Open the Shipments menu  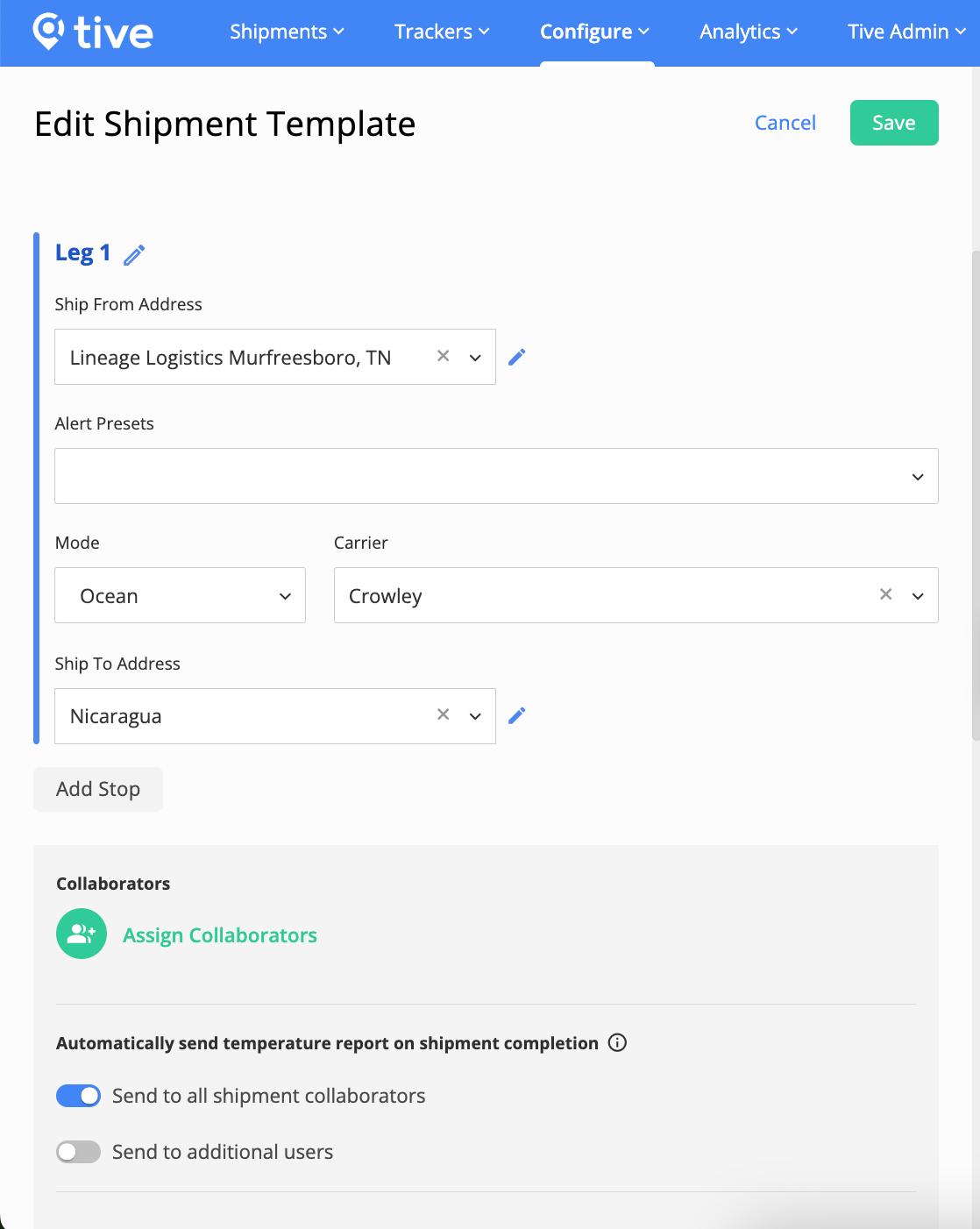pos(287,32)
